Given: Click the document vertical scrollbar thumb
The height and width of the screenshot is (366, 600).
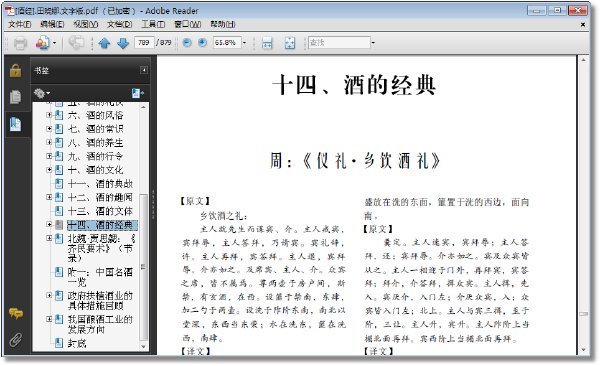Looking at the screenshot, I should coord(584,314).
